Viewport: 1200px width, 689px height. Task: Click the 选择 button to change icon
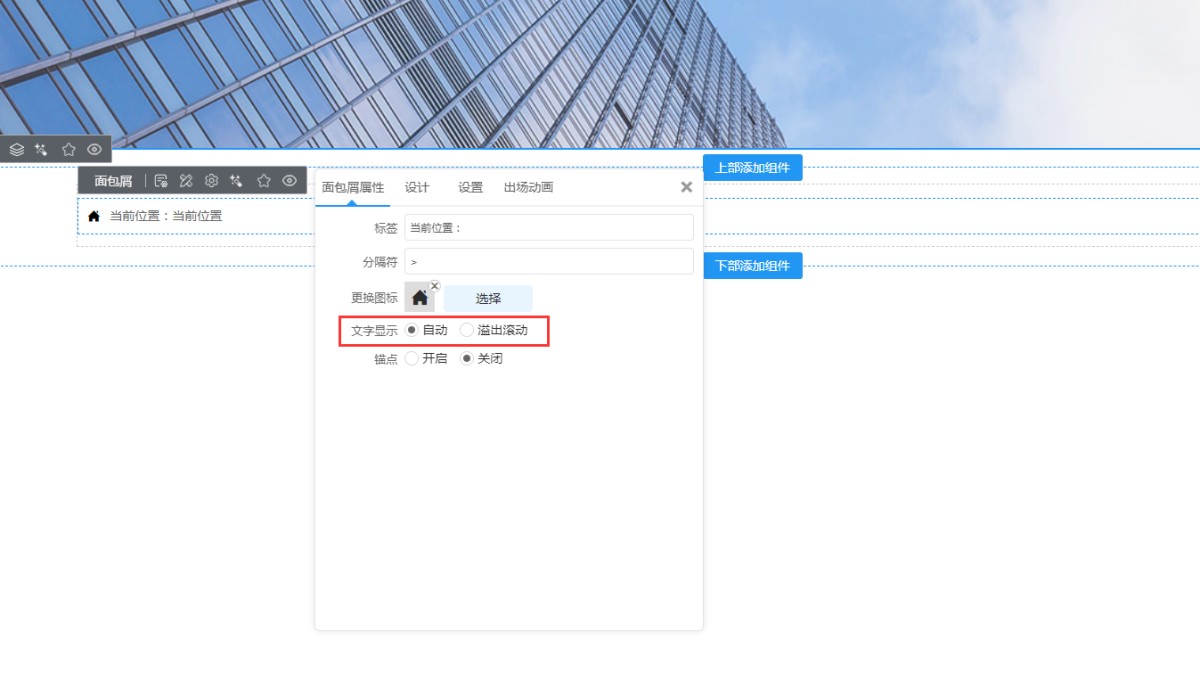[488, 298]
